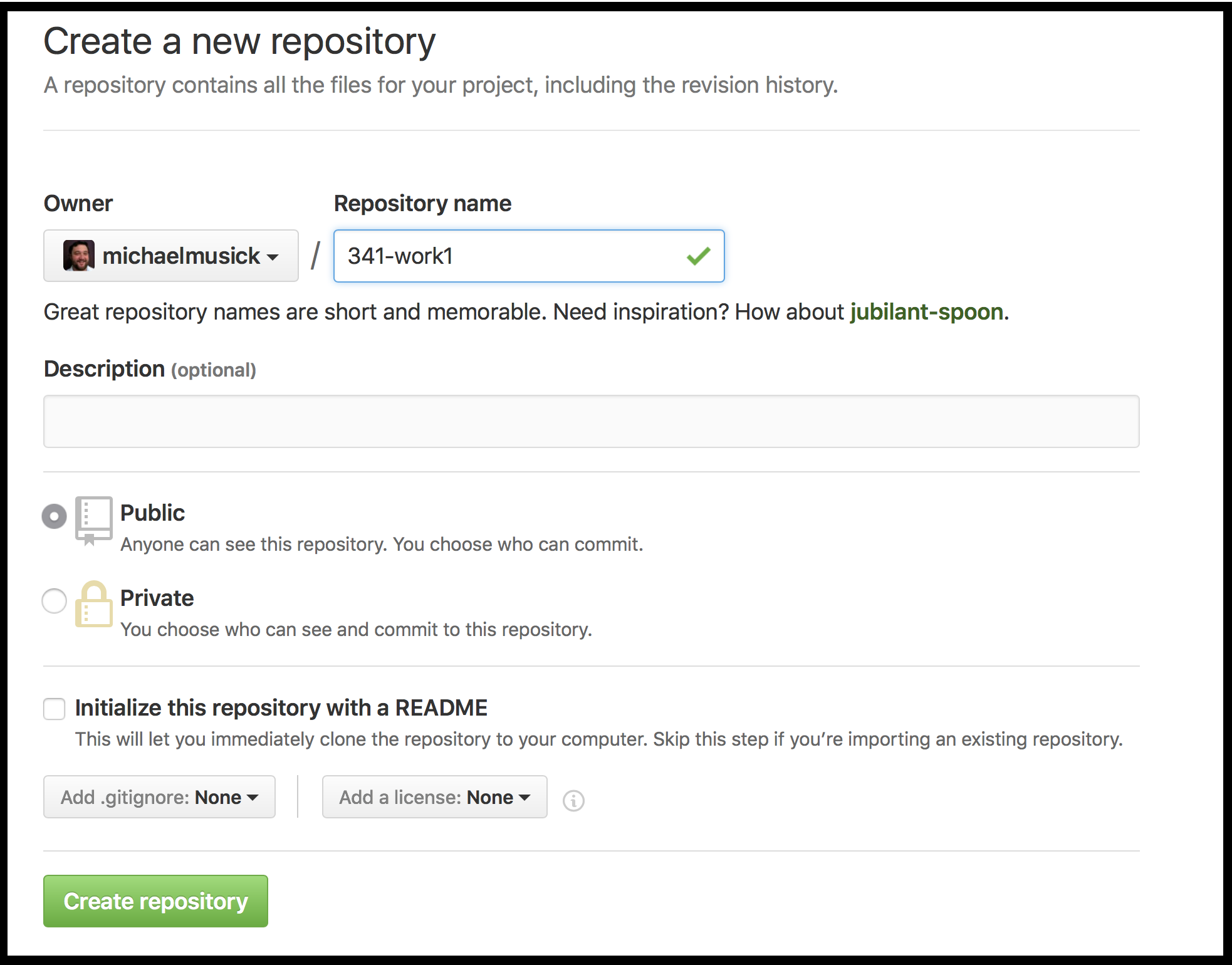Screen dimensions: 1232x965
Task: Click the private repository lock icon
Action: (x=93, y=604)
